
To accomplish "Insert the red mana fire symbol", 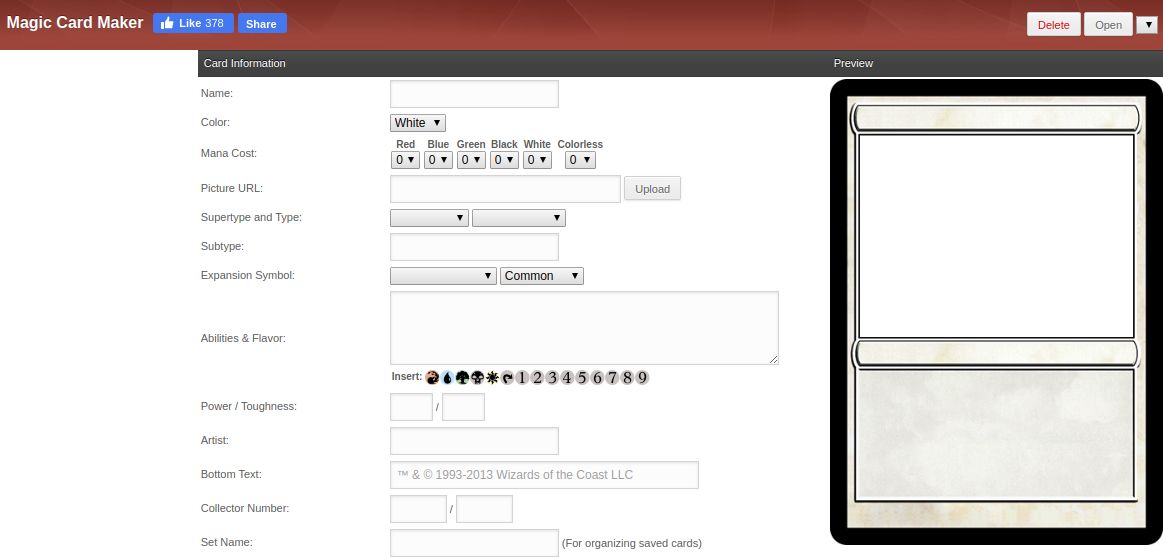I will click(x=433, y=378).
